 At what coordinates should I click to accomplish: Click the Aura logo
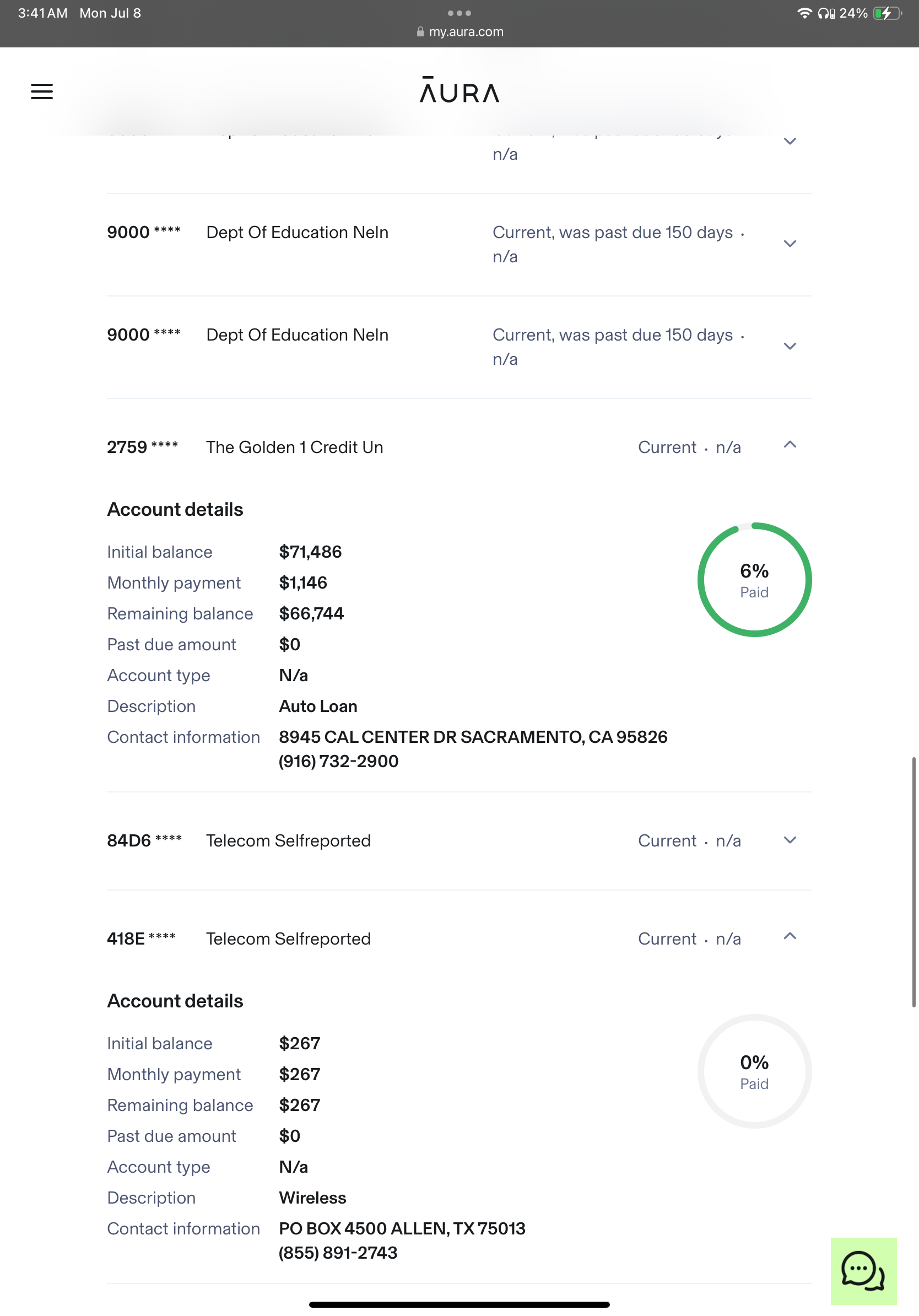459,90
